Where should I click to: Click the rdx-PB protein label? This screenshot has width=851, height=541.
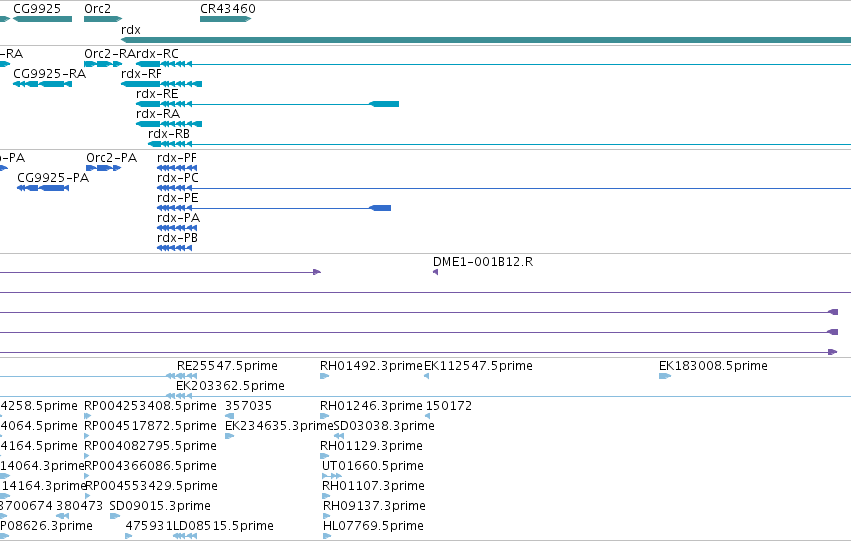pos(177,238)
